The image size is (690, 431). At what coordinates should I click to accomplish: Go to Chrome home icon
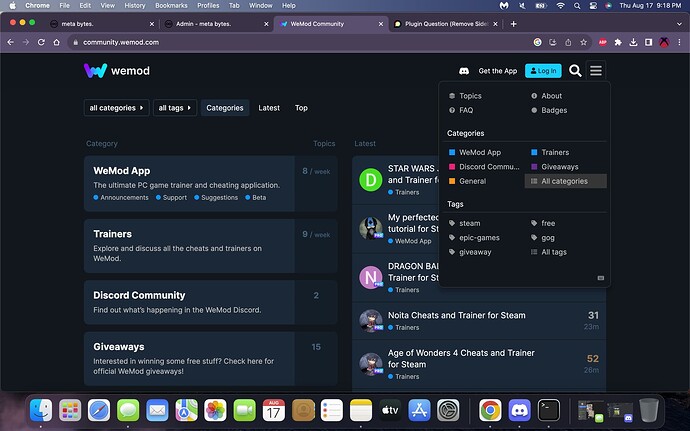pos(56,42)
